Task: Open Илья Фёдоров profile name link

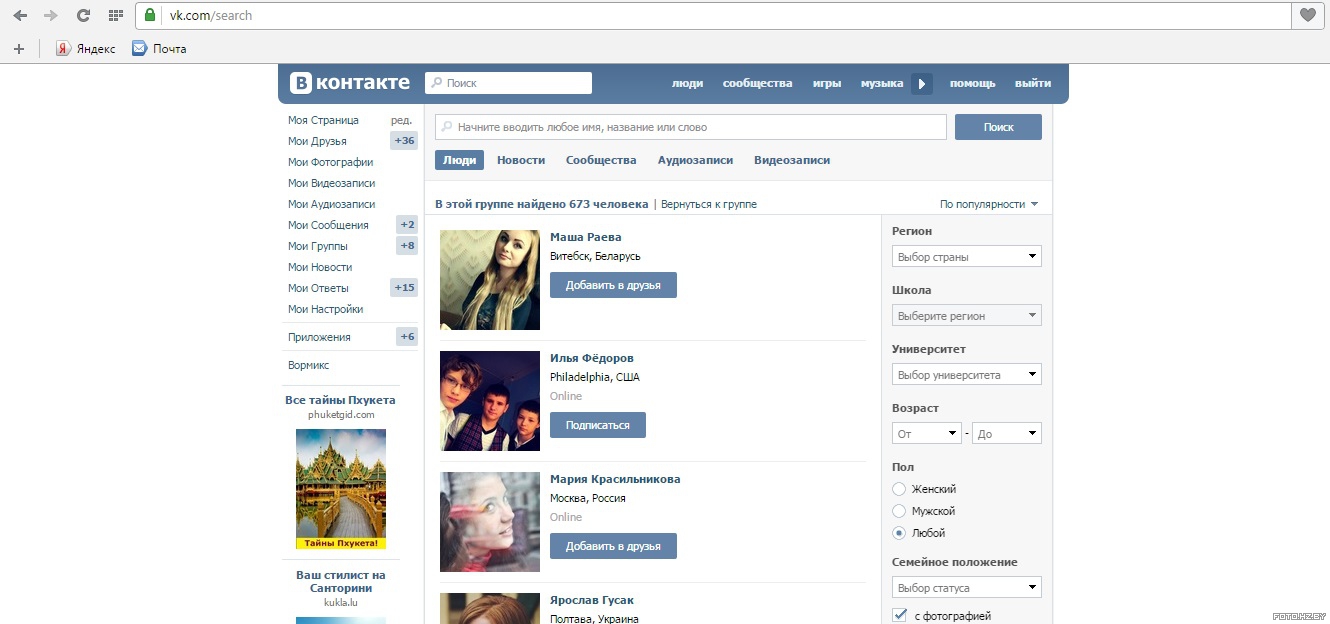Action: click(592, 358)
